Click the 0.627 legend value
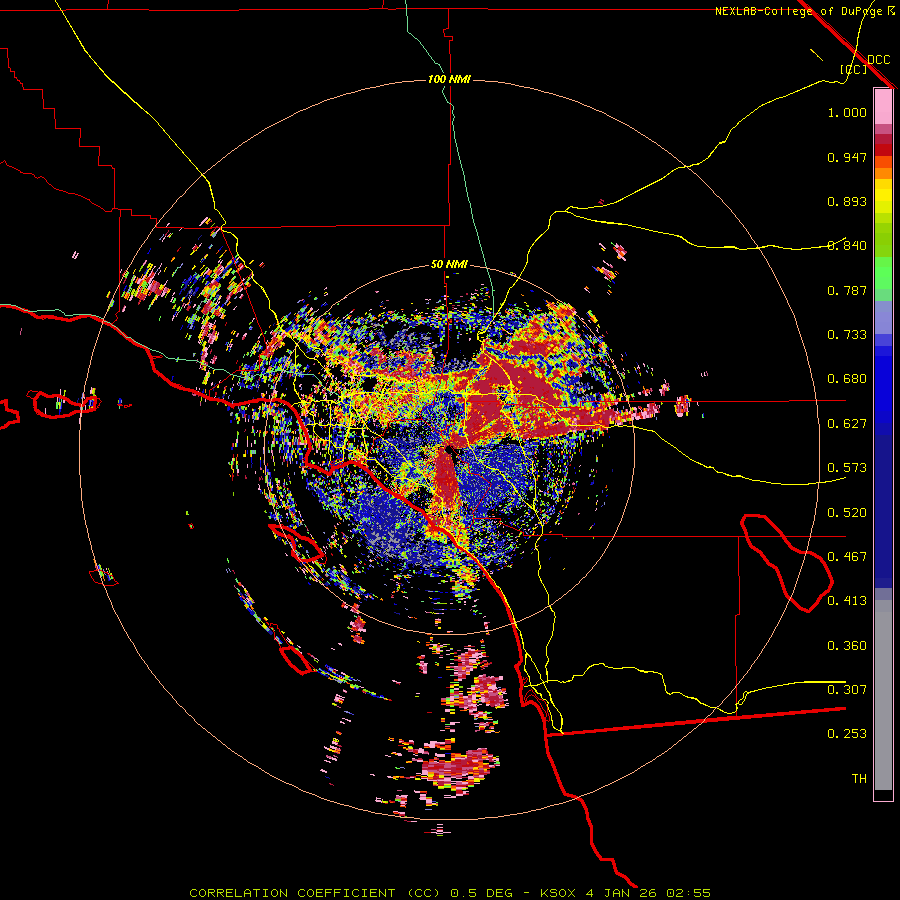Viewport: 900px width, 900px height. pos(847,424)
